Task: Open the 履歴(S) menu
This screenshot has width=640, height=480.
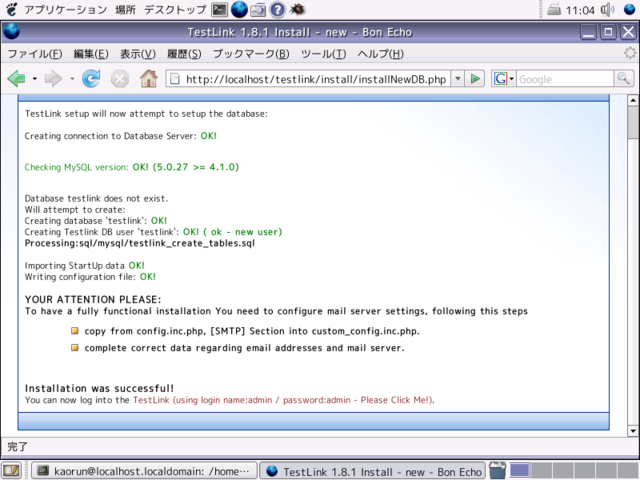Action: pyautogui.click(x=184, y=54)
